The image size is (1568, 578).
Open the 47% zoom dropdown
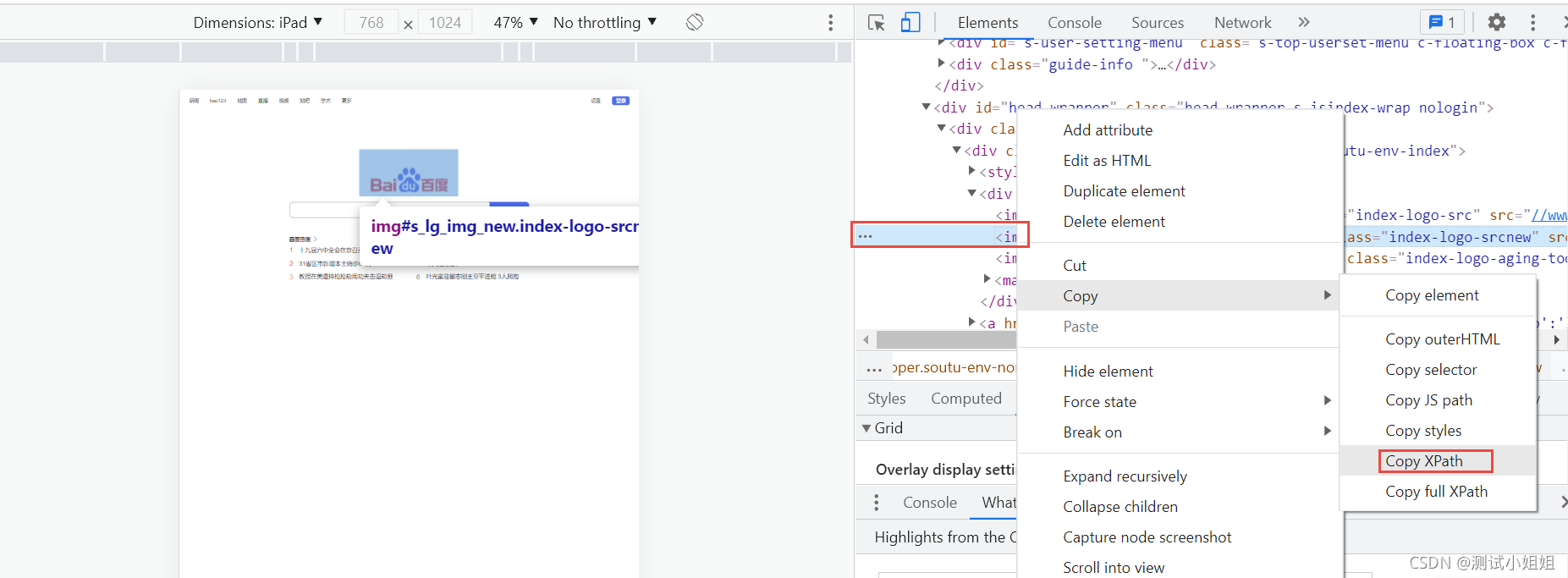[515, 23]
